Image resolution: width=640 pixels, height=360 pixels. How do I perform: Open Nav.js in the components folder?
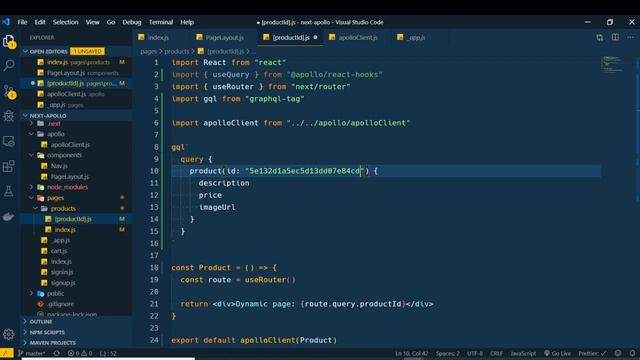(59, 166)
